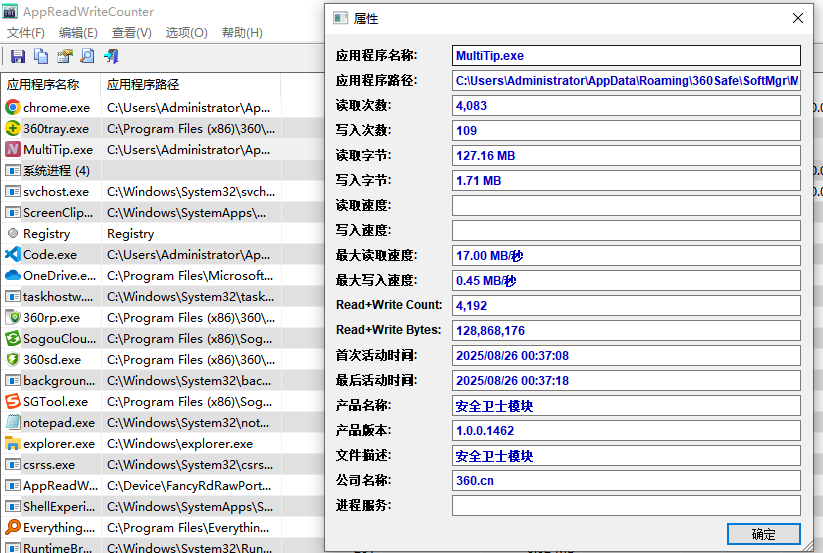Click the Save toolbar icon
Viewport: 823px width, 553px height.
coord(18,57)
